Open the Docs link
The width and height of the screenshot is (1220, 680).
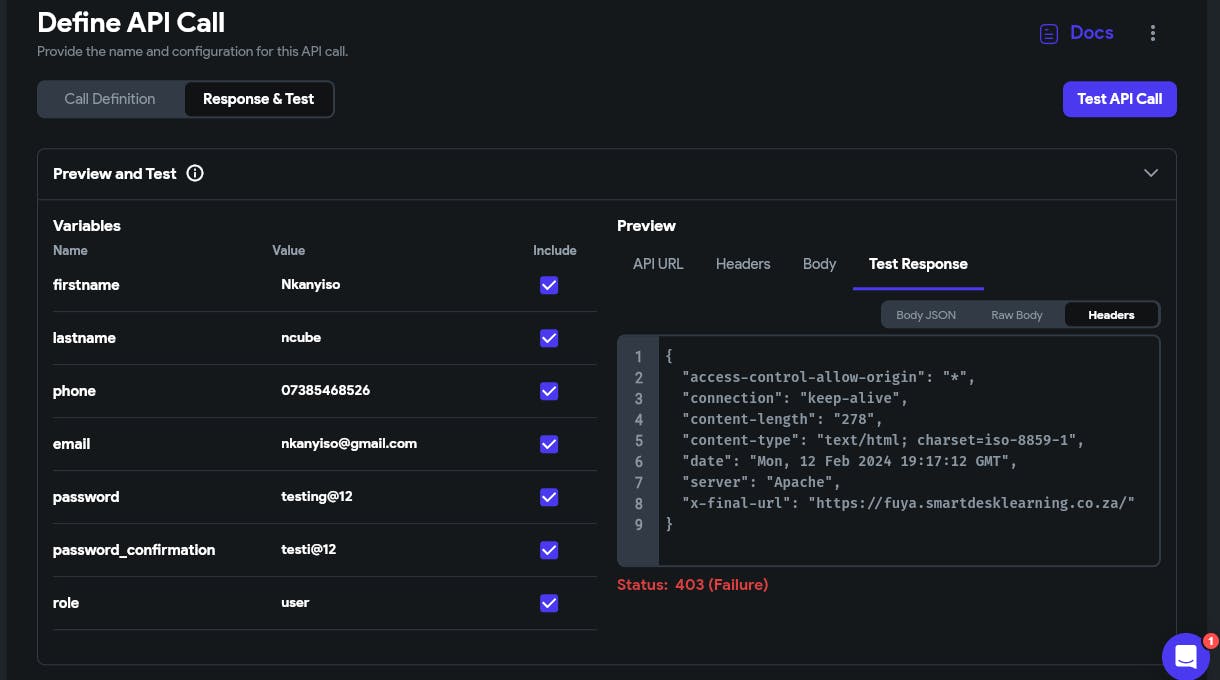point(1091,33)
